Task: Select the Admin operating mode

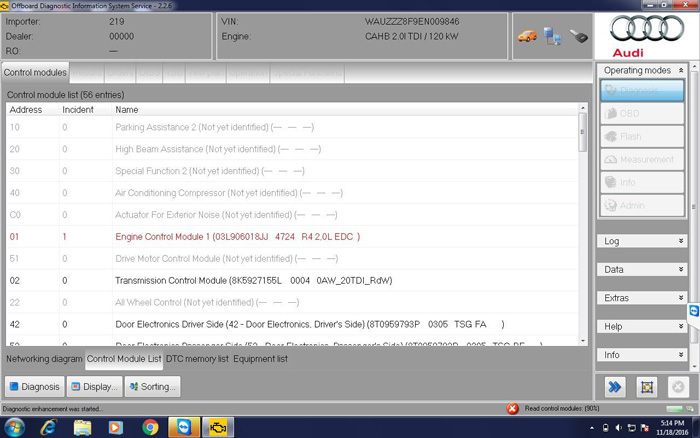Action: click(642, 205)
